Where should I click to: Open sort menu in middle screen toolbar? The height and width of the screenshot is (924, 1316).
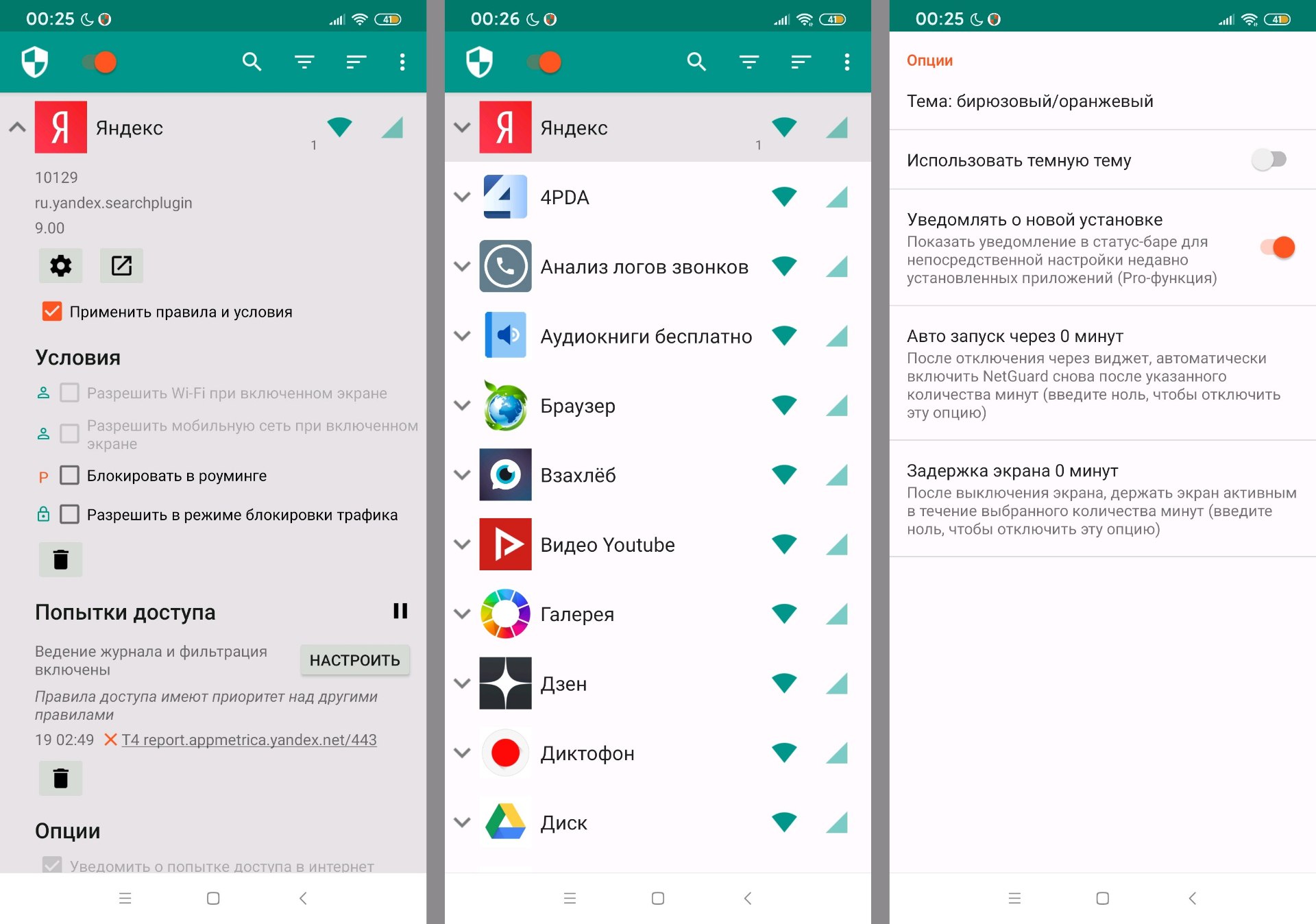(x=801, y=62)
